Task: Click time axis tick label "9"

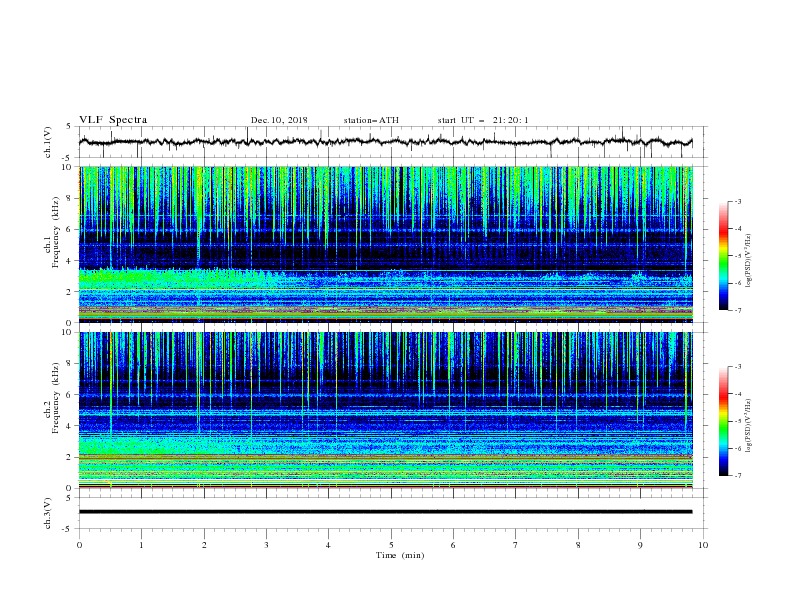Action: click(640, 545)
